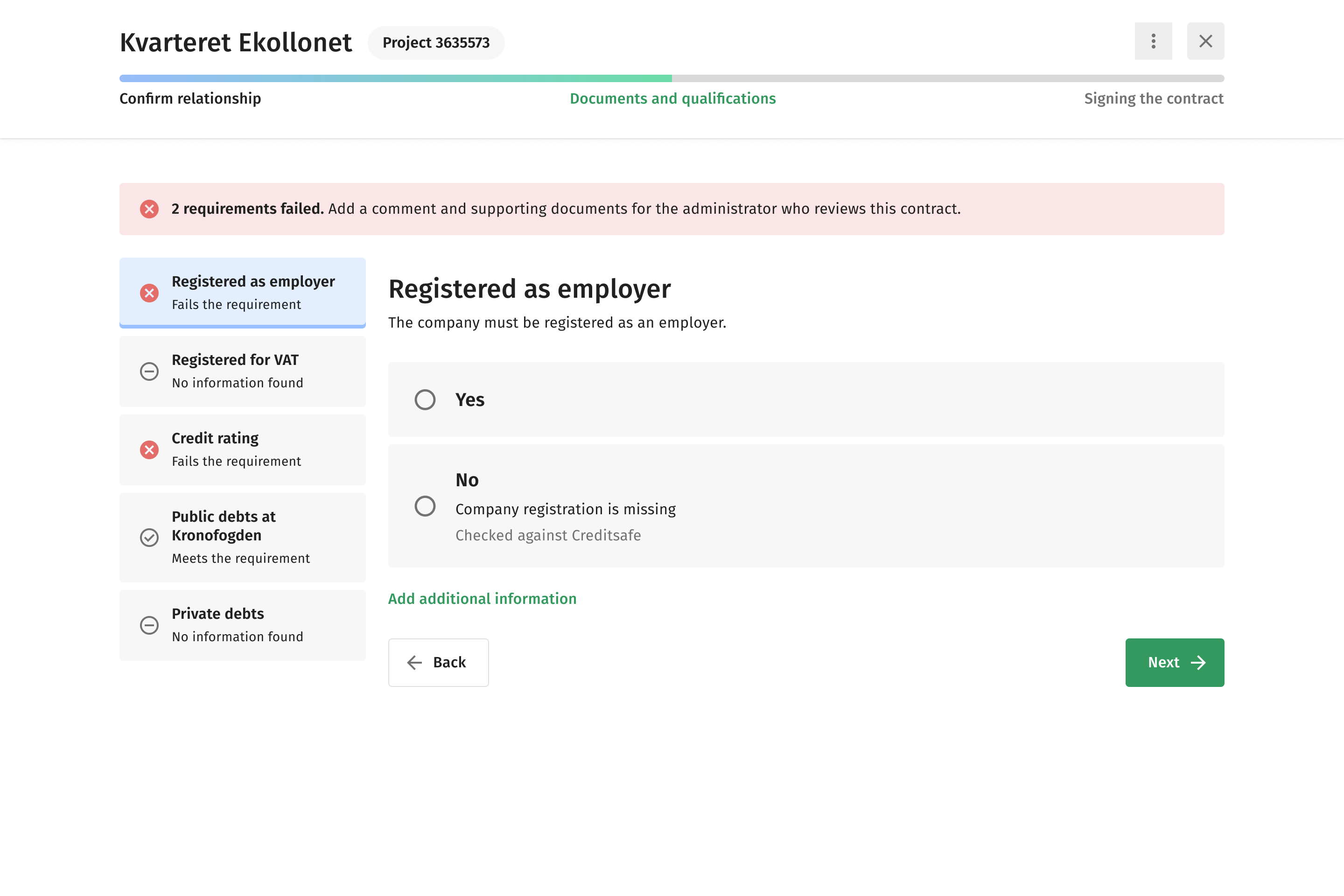Open the Registered for VAT requirement

(242, 371)
